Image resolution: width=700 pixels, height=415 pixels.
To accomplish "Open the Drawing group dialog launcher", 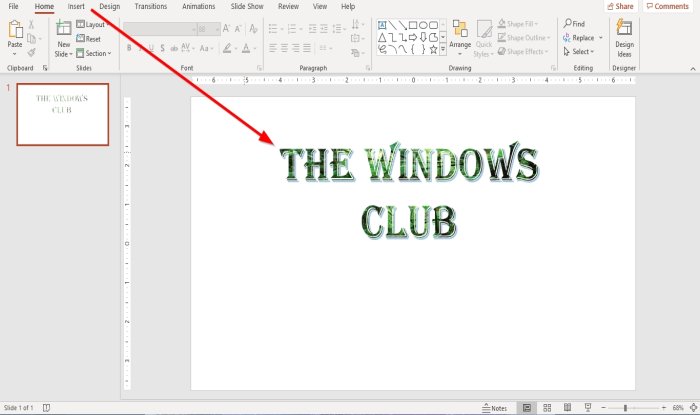I will coord(554,68).
